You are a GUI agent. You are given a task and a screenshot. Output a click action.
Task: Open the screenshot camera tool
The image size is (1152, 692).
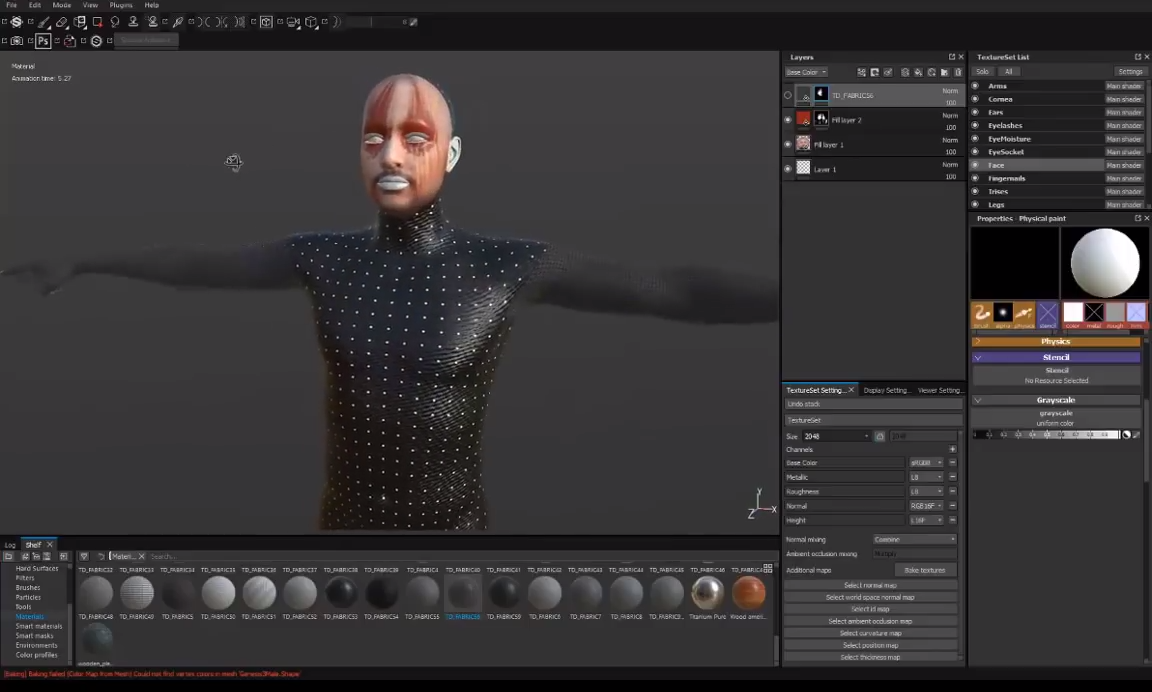[16, 41]
